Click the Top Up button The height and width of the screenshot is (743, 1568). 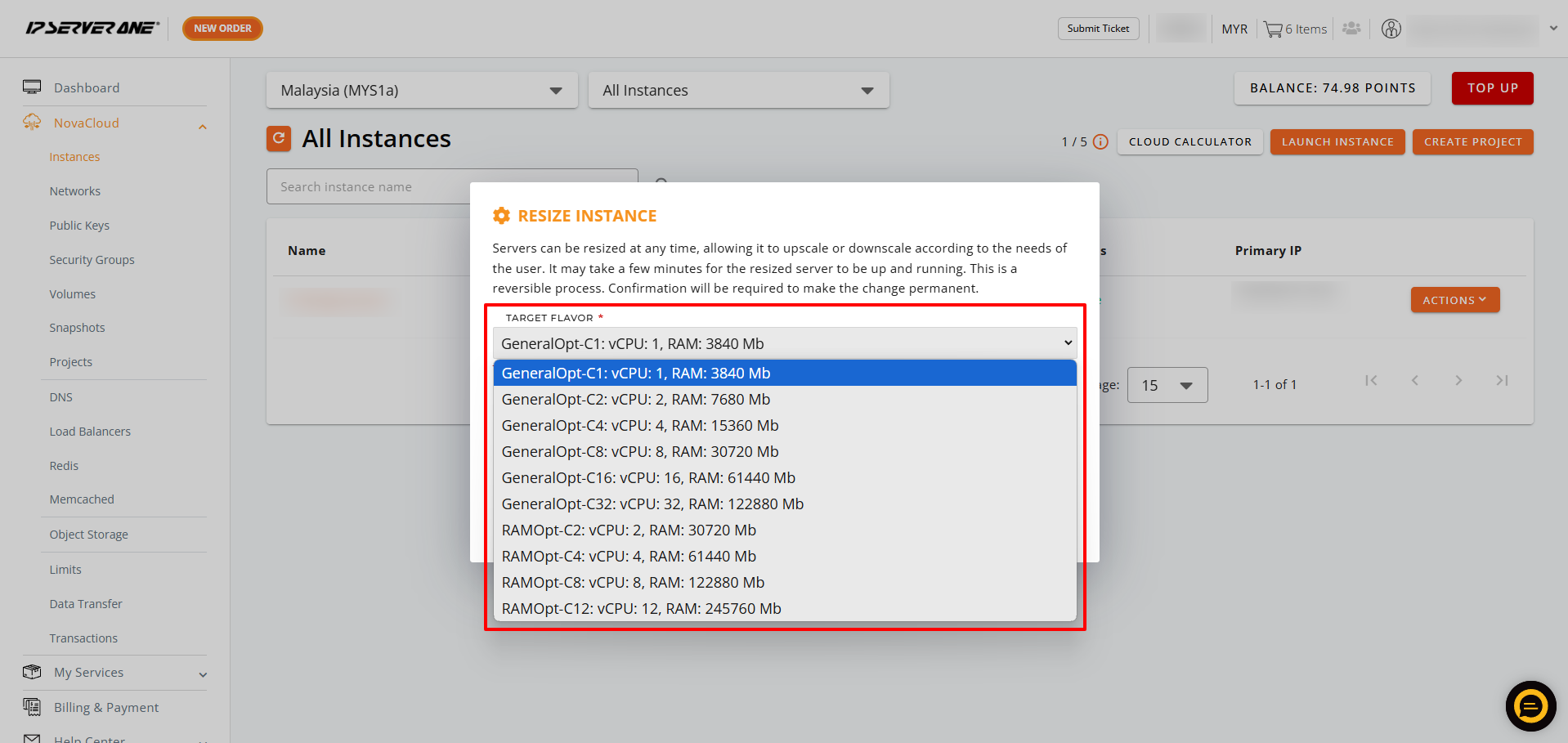pyautogui.click(x=1493, y=88)
